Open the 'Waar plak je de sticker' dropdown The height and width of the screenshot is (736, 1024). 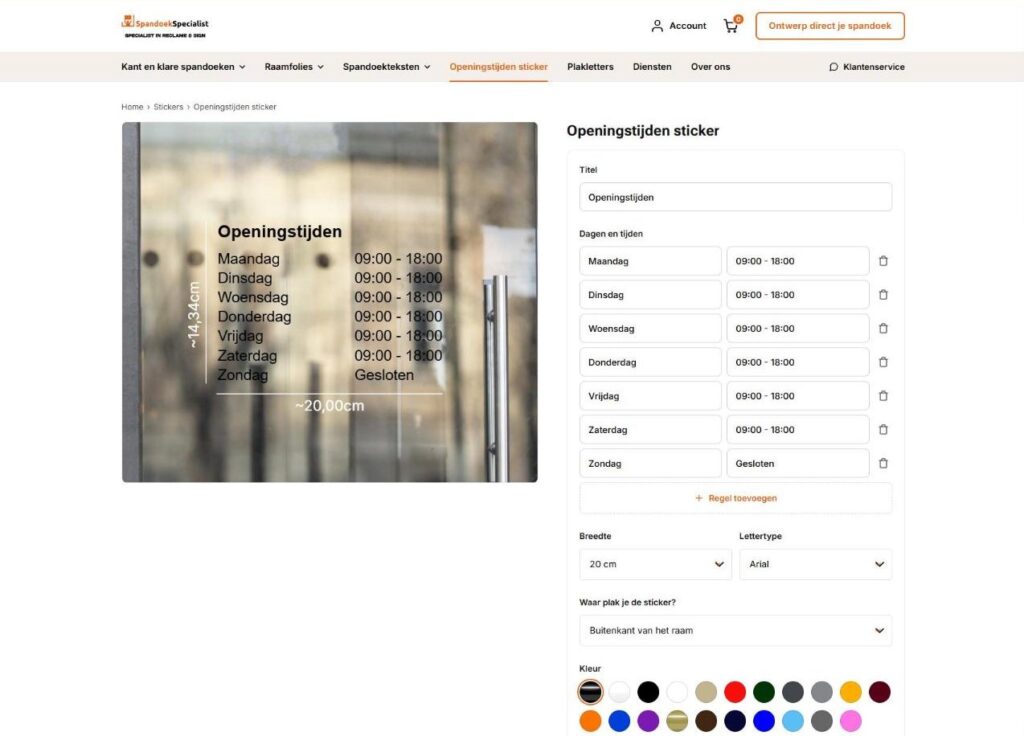pyautogui.click(x=735, y=630)
